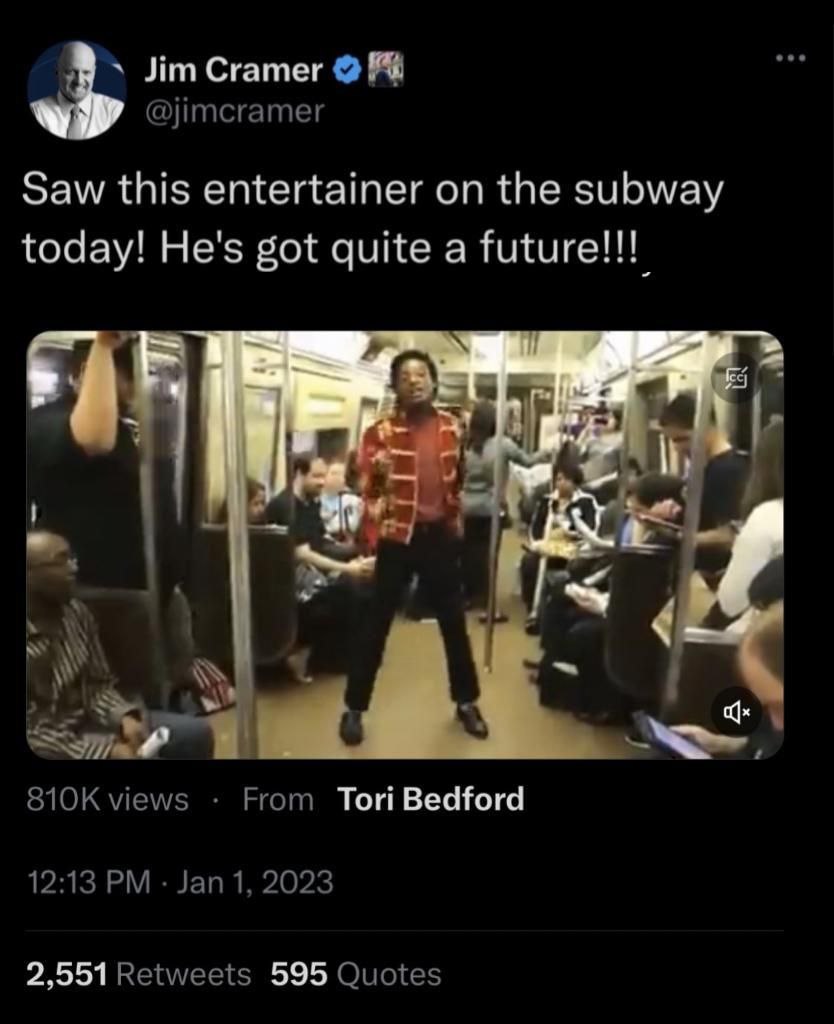Image resolution: width=834 pixels, height=1024 pixels.
Task: Play the subway dancer video
Action: pos(405,545)
